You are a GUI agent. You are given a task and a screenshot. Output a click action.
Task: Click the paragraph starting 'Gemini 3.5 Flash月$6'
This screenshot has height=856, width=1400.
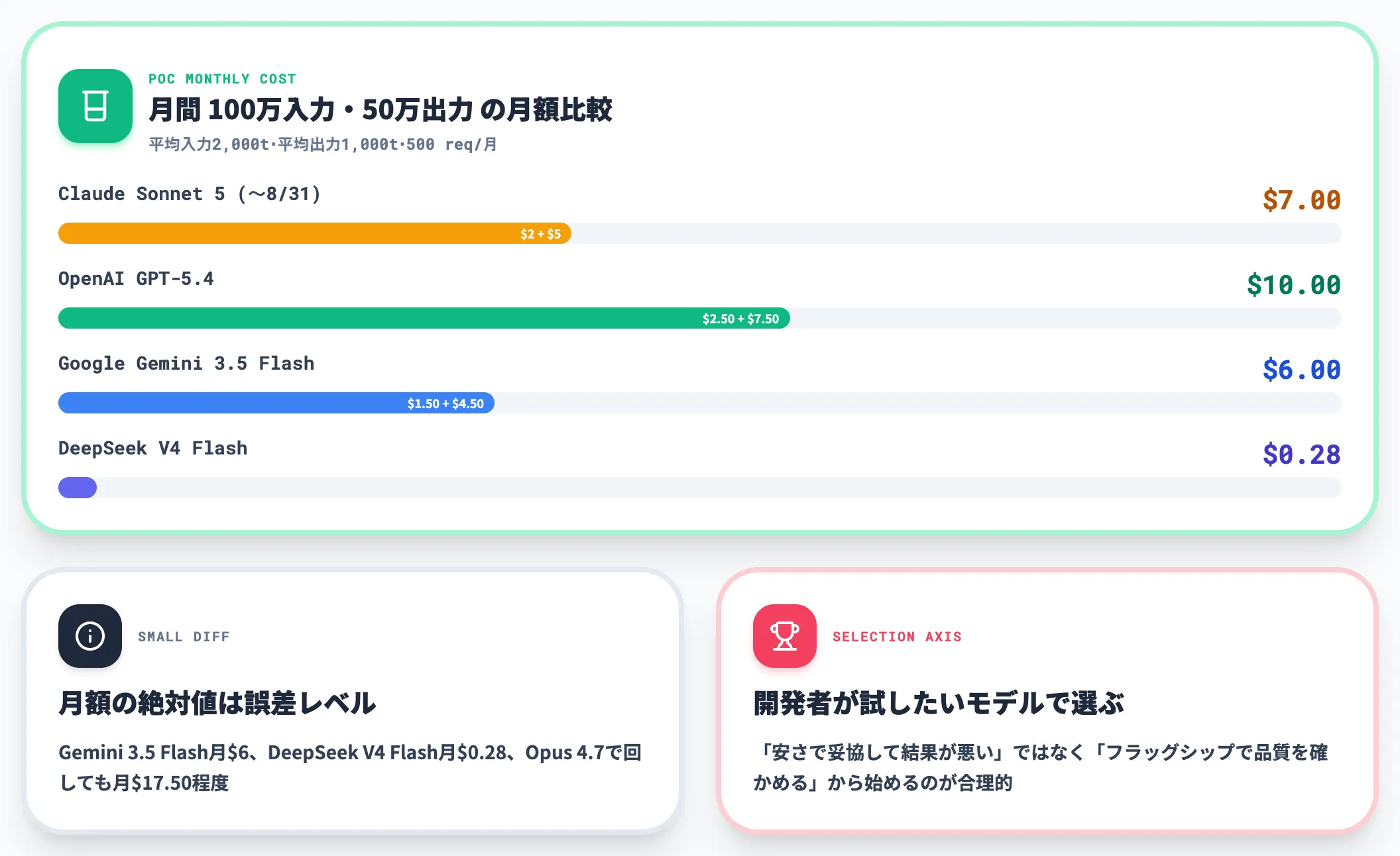click(x=350, y=768)
